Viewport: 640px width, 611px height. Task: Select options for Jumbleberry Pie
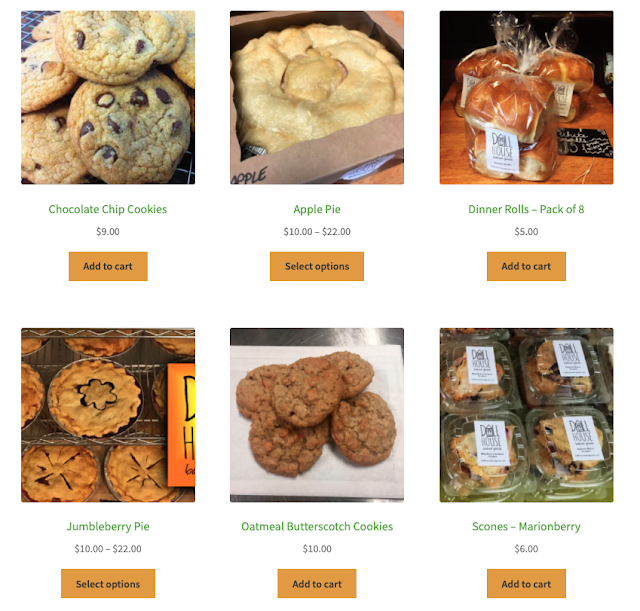pyautogui.click(x=108, y=584)
